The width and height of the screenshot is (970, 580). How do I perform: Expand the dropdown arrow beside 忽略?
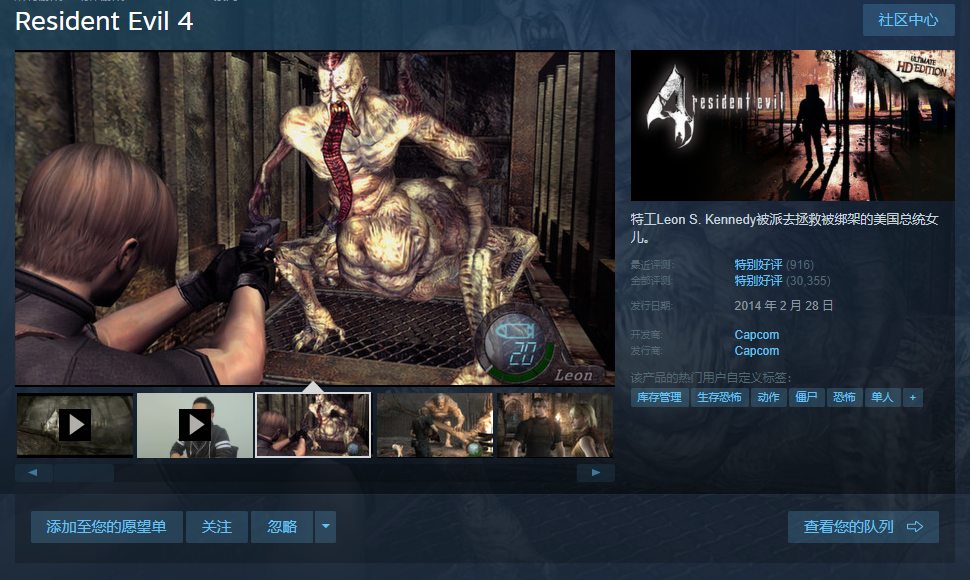tap(325, 527)
